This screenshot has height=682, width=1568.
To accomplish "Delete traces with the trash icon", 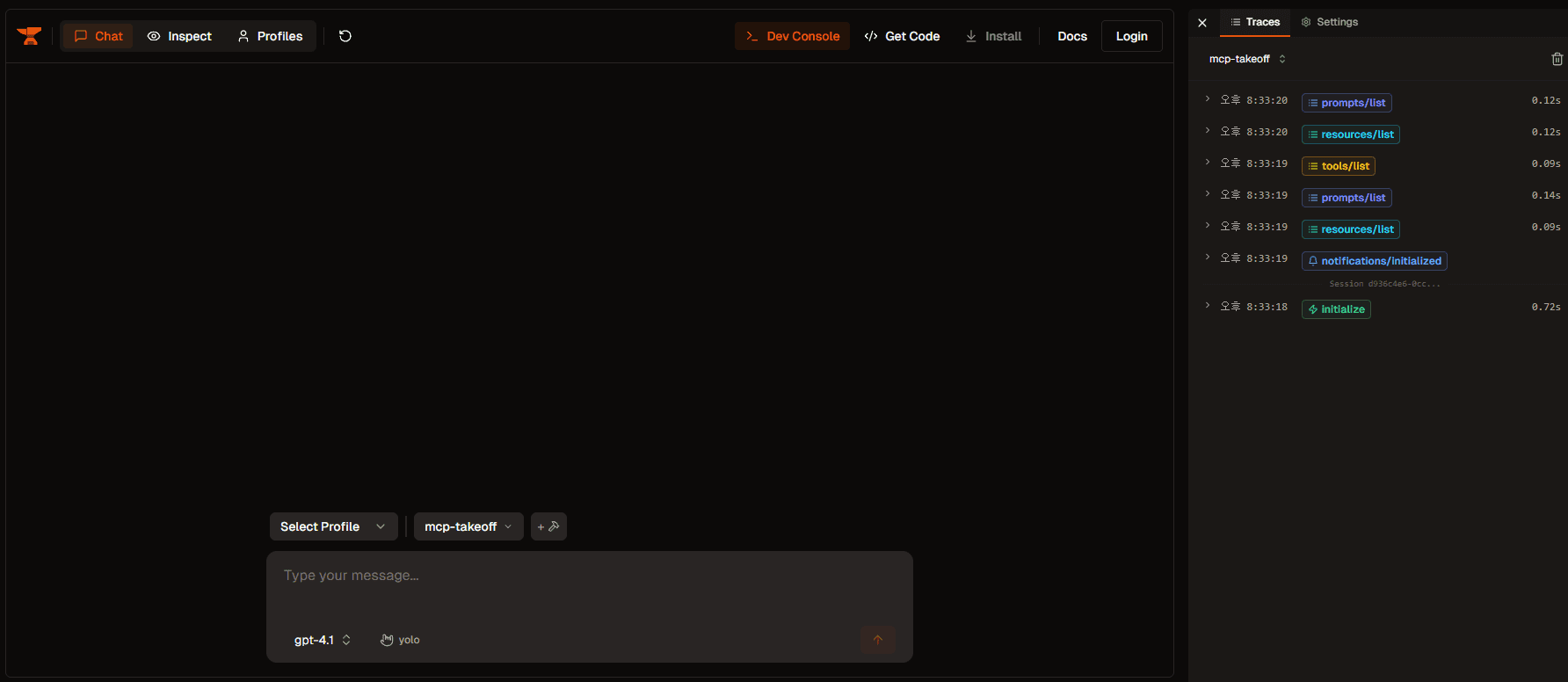I will (1557, 59).
